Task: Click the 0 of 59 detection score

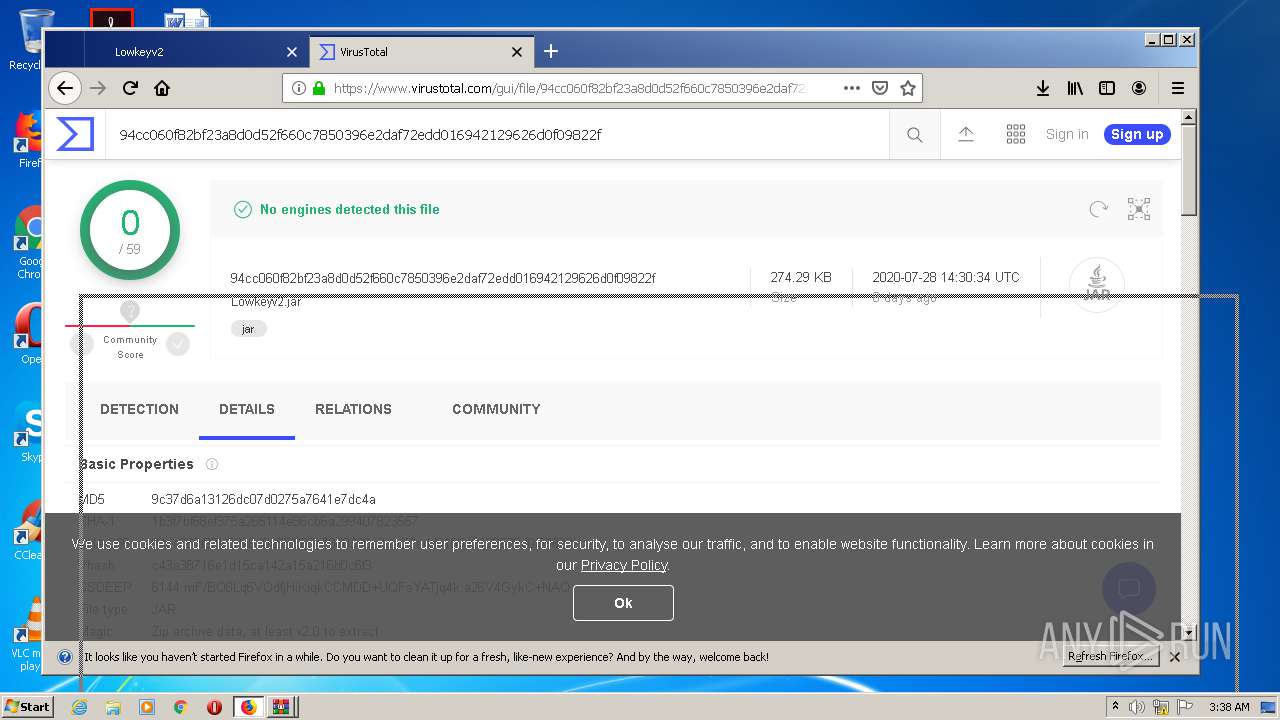Action: [130, 230]
